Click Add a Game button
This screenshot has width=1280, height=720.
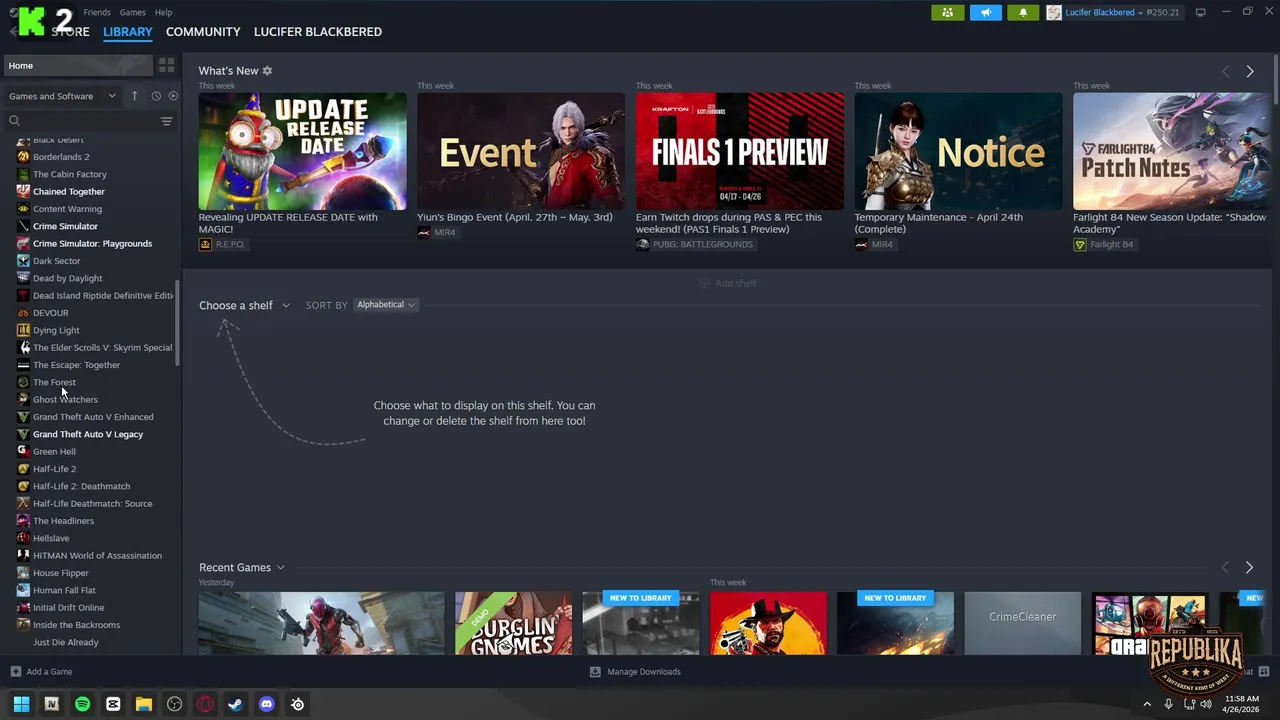coord(41,672)
